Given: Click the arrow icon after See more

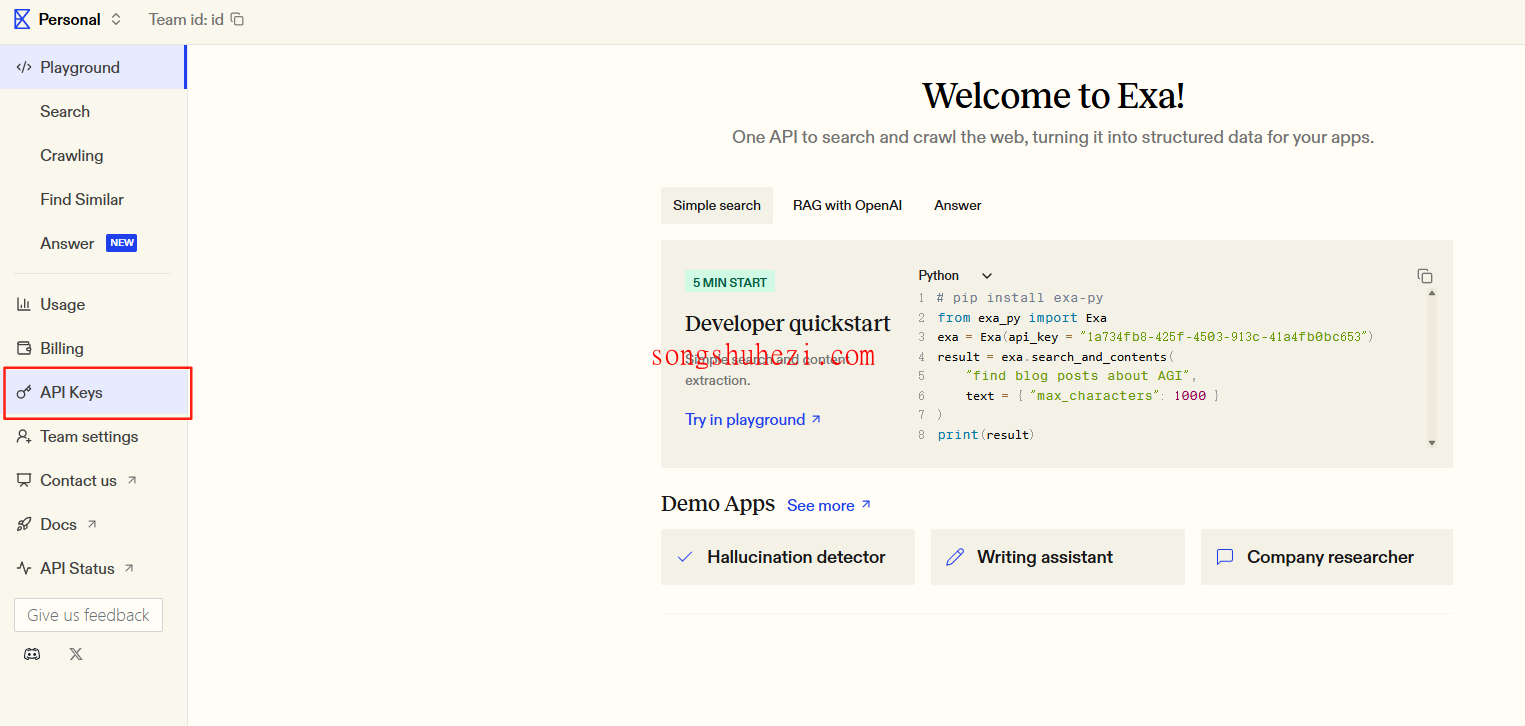Looking at the screenshot, I should 866,504.
